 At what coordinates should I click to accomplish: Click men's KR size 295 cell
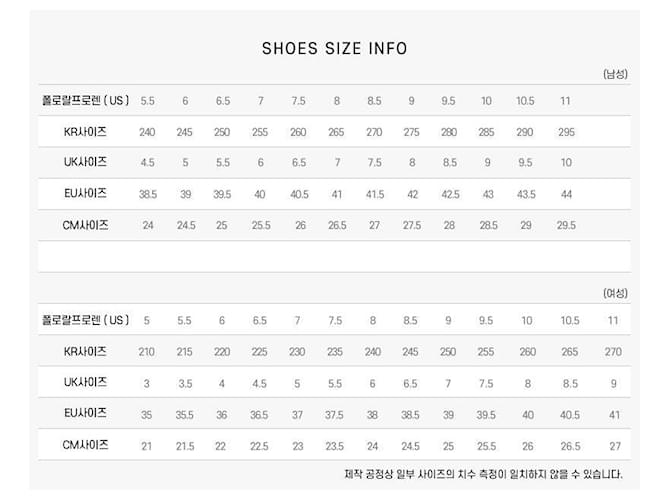[x=566, y=132]
